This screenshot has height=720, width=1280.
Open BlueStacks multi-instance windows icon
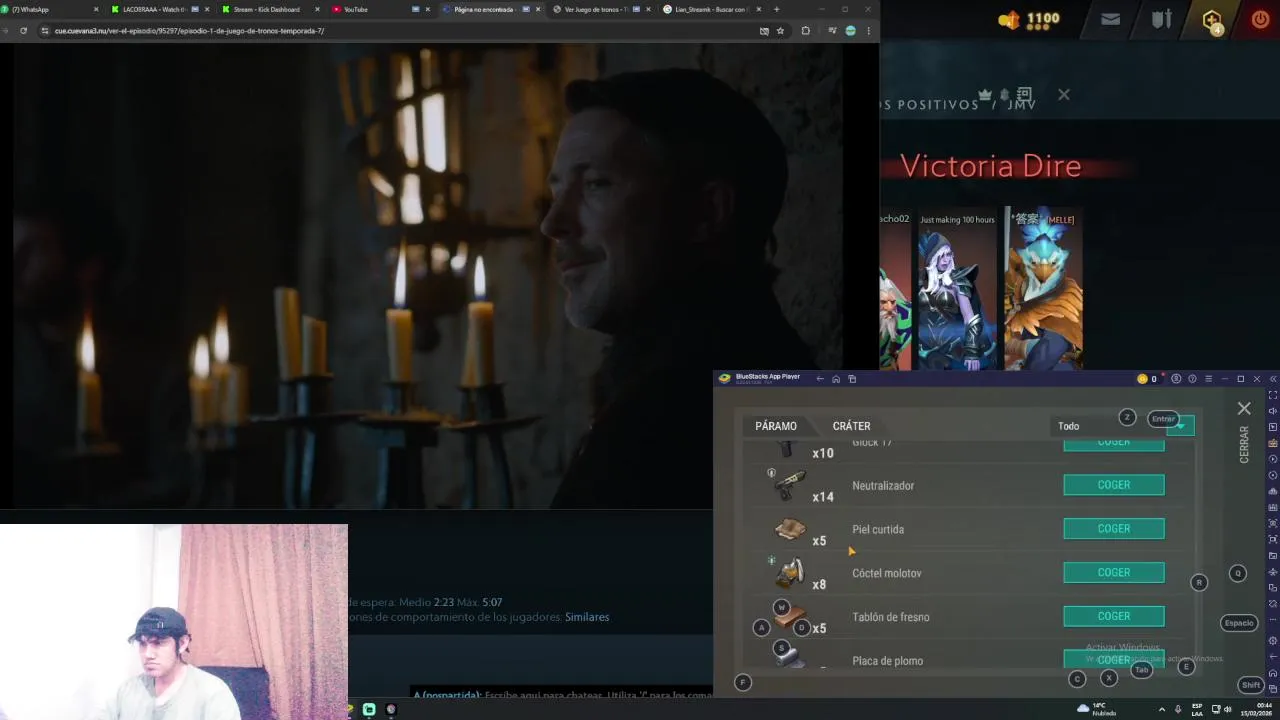pos(852,379)
